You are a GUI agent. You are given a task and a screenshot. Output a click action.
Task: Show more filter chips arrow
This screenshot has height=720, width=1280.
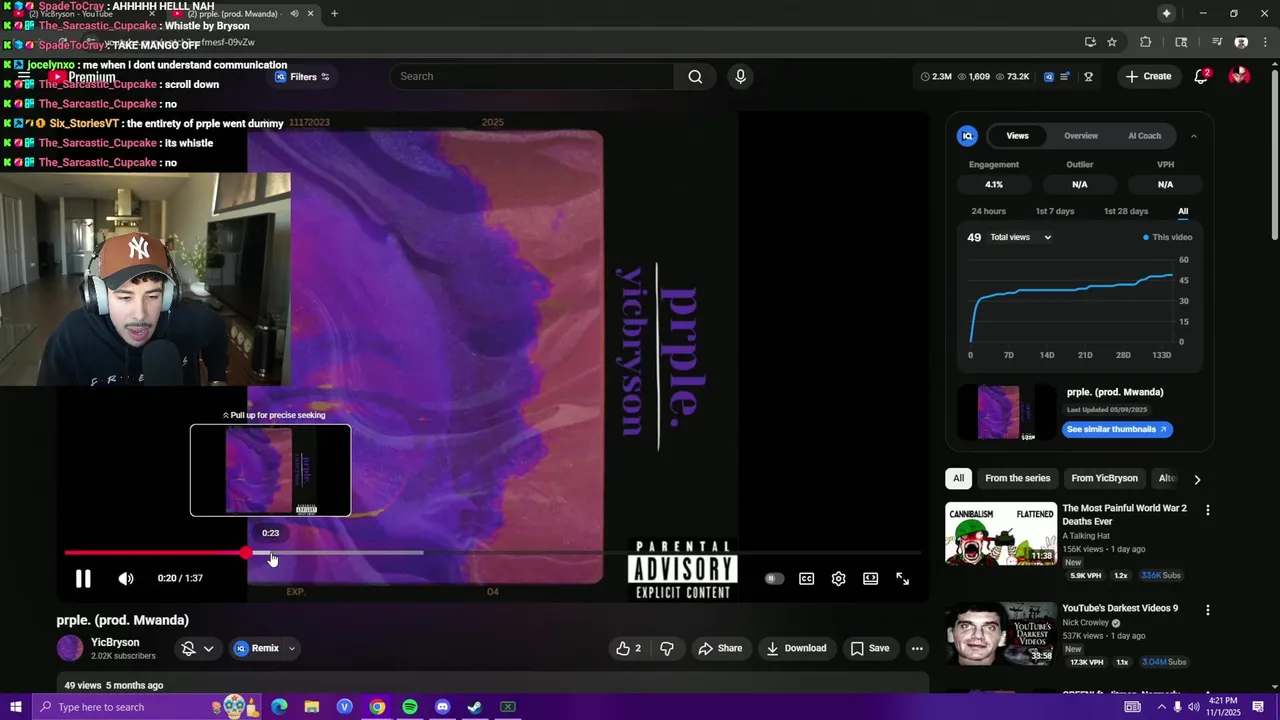[1197, 479]
